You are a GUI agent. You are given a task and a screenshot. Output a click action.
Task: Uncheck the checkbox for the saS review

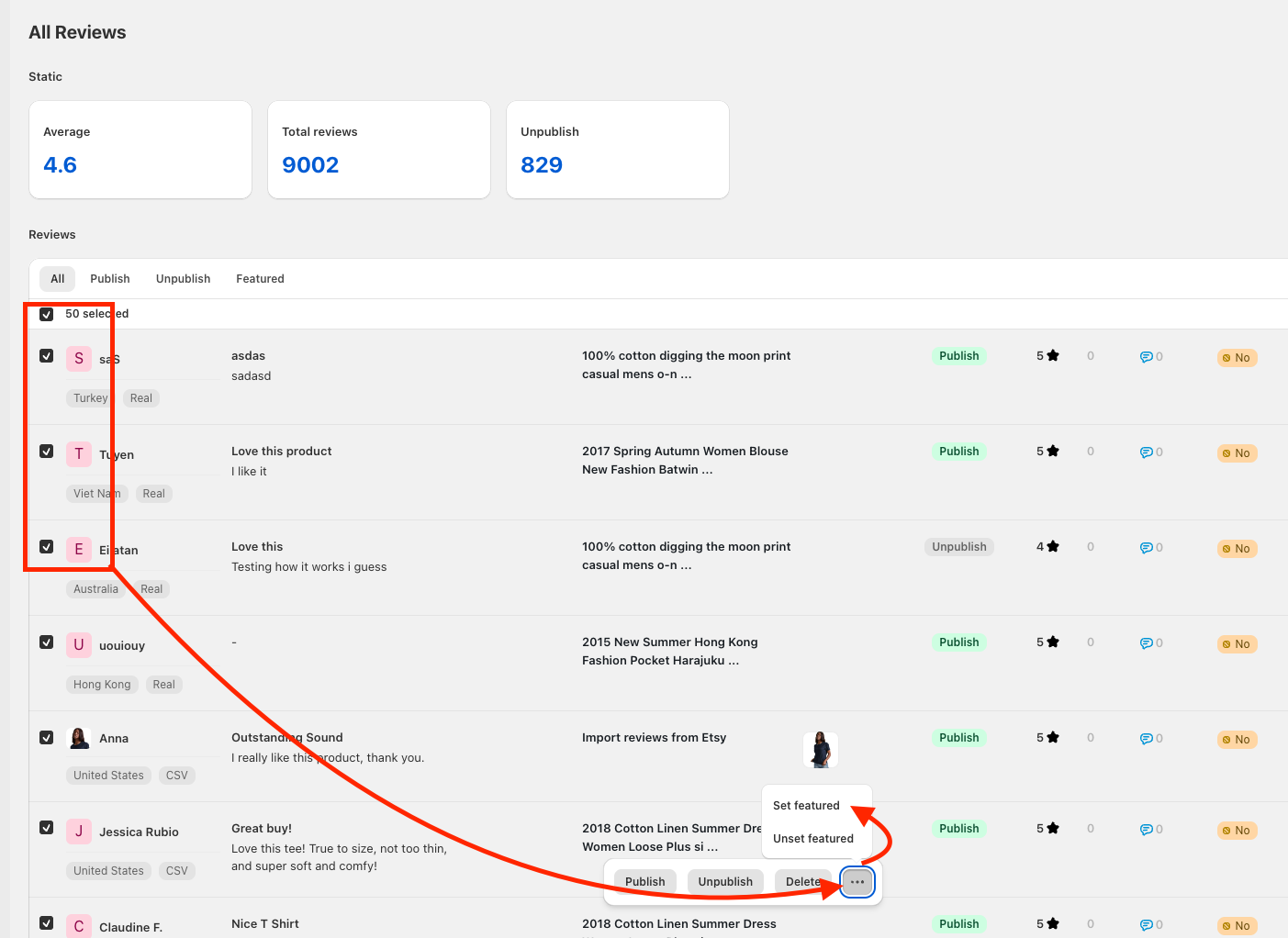coord(46,355)
